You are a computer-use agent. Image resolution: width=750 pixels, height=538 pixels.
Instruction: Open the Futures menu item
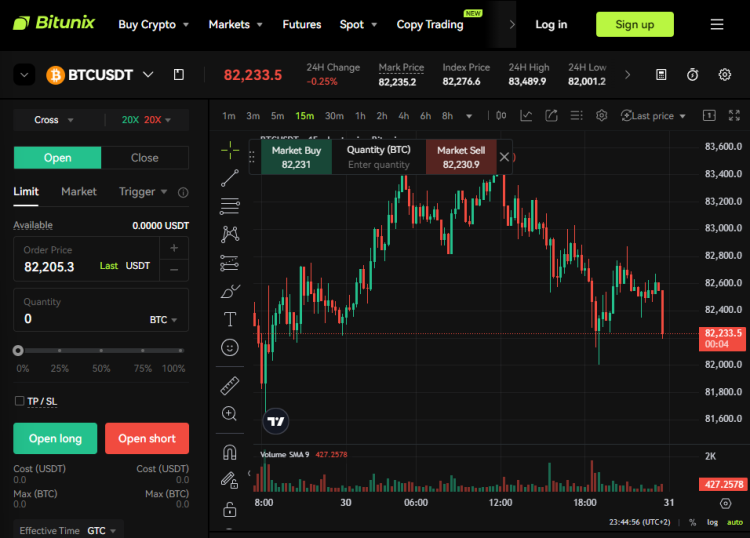pos(301,24)
